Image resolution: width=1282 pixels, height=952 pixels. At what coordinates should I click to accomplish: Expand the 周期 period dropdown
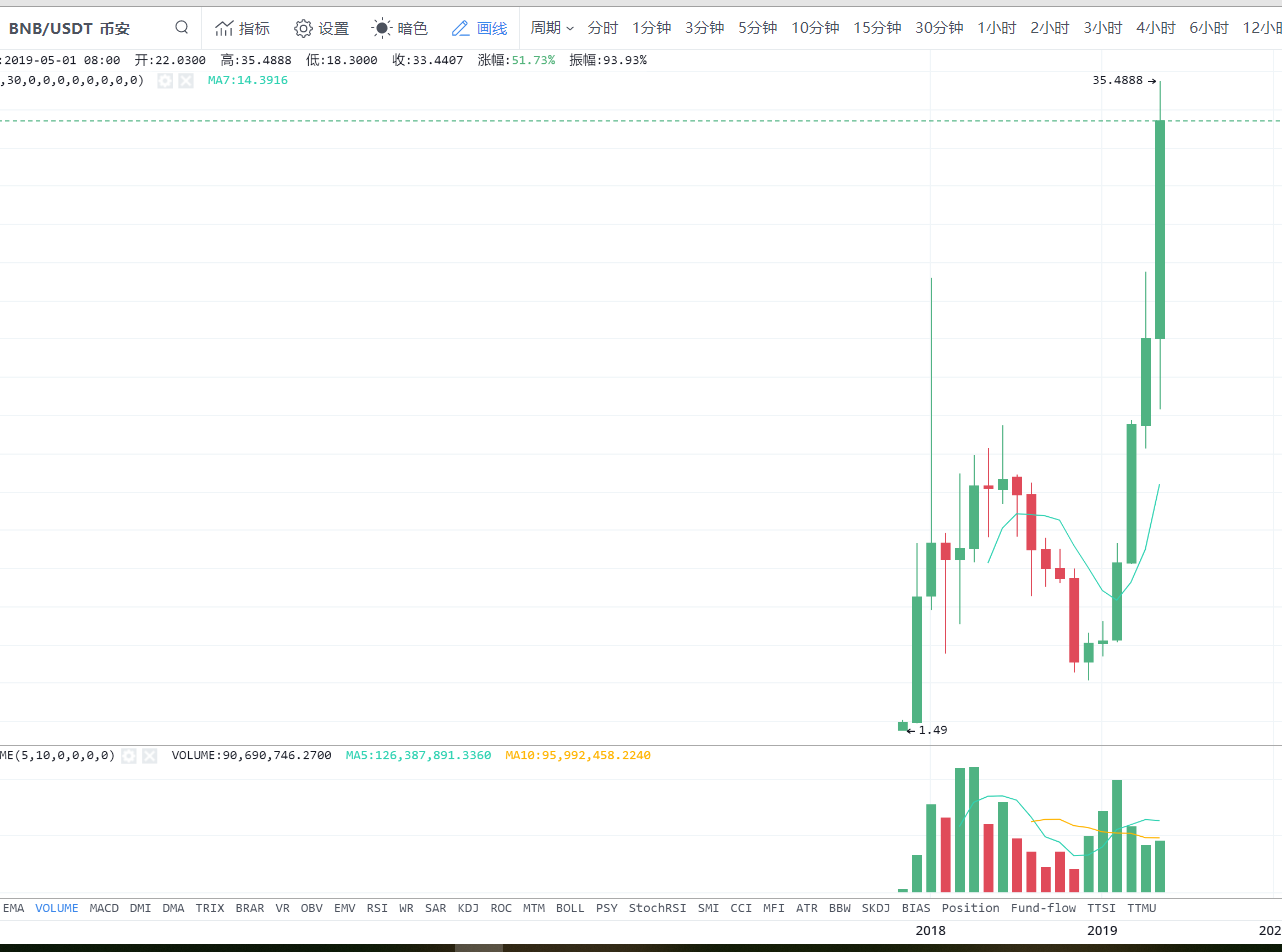pyautogui.click(x=552, y=28)
